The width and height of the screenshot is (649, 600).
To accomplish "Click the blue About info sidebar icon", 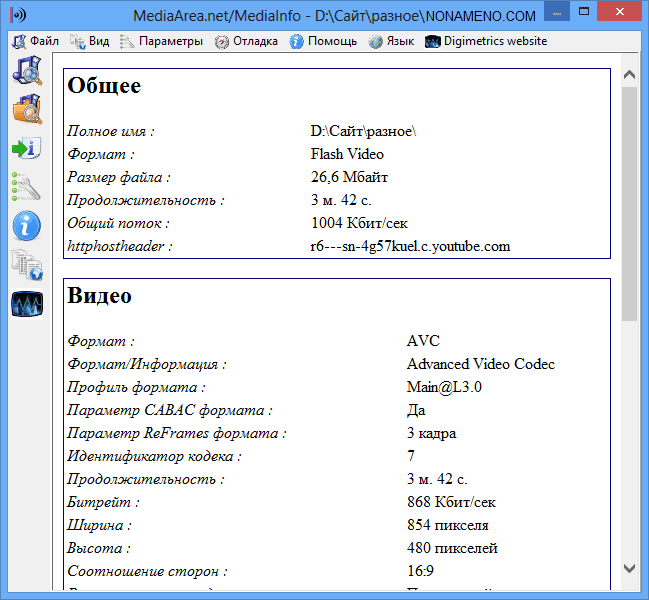I will coord(27,225).
